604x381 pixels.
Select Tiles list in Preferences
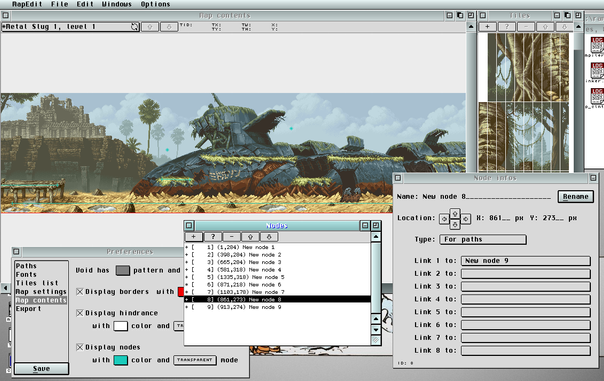coord(41,283)
